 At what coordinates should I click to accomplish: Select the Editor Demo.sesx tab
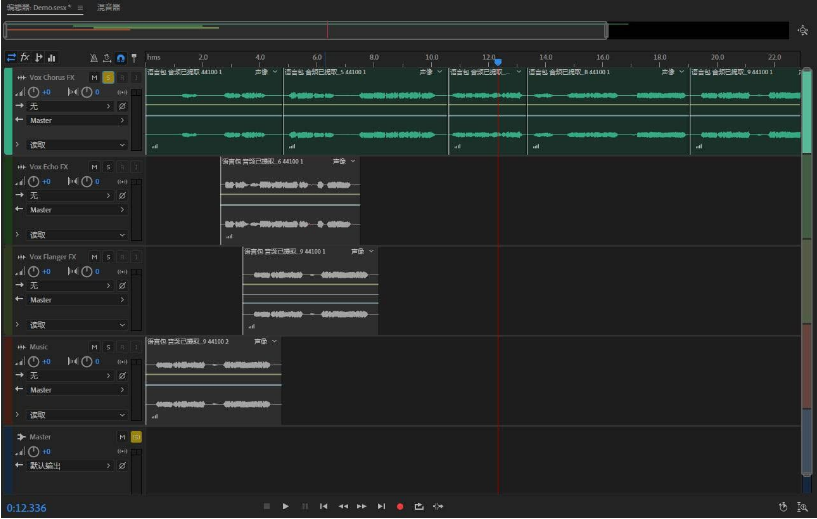tap(38, 7)
